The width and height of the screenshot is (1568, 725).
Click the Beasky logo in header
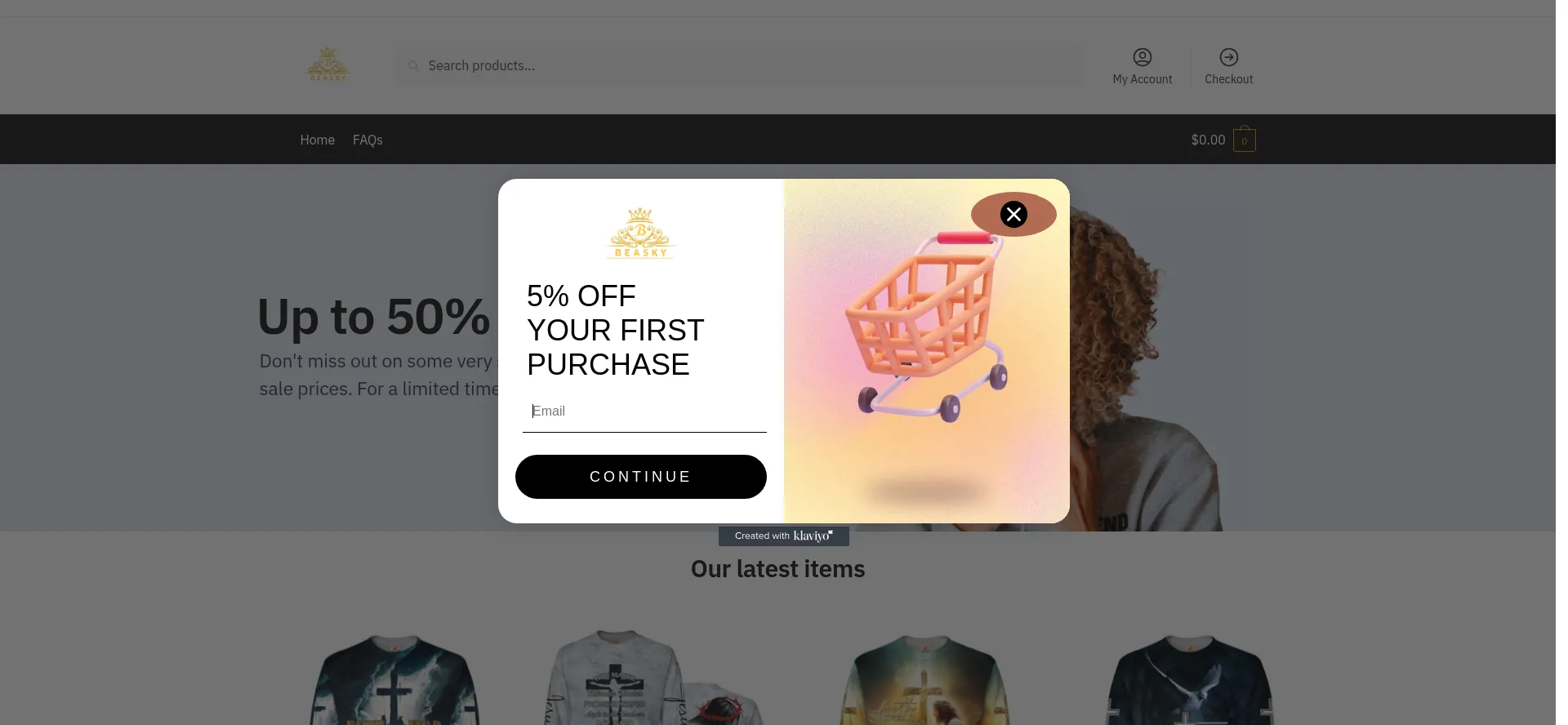[x=327, y=64]
